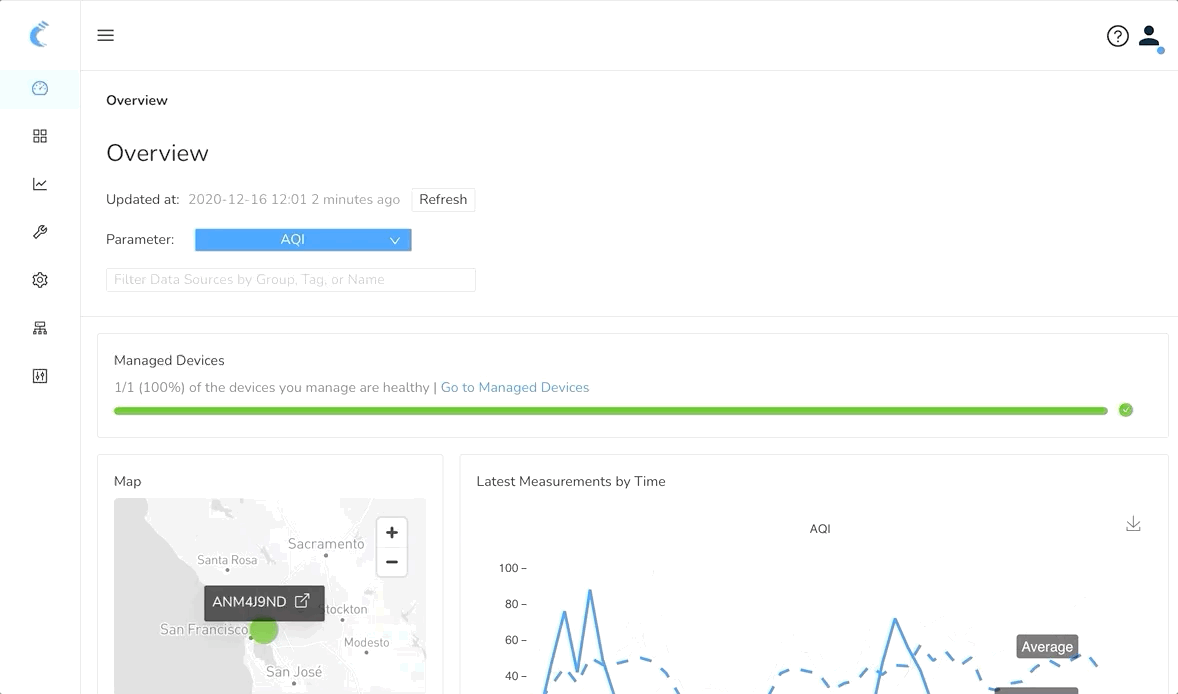Click the download icon on the AQI chart

1133,523
